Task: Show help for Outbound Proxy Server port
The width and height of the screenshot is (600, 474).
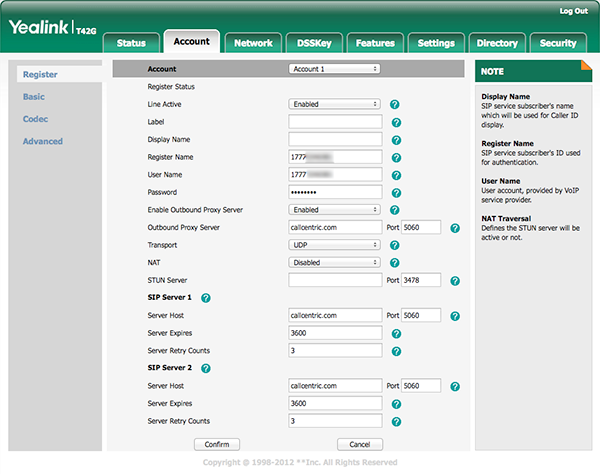Action: click(455, 228)
